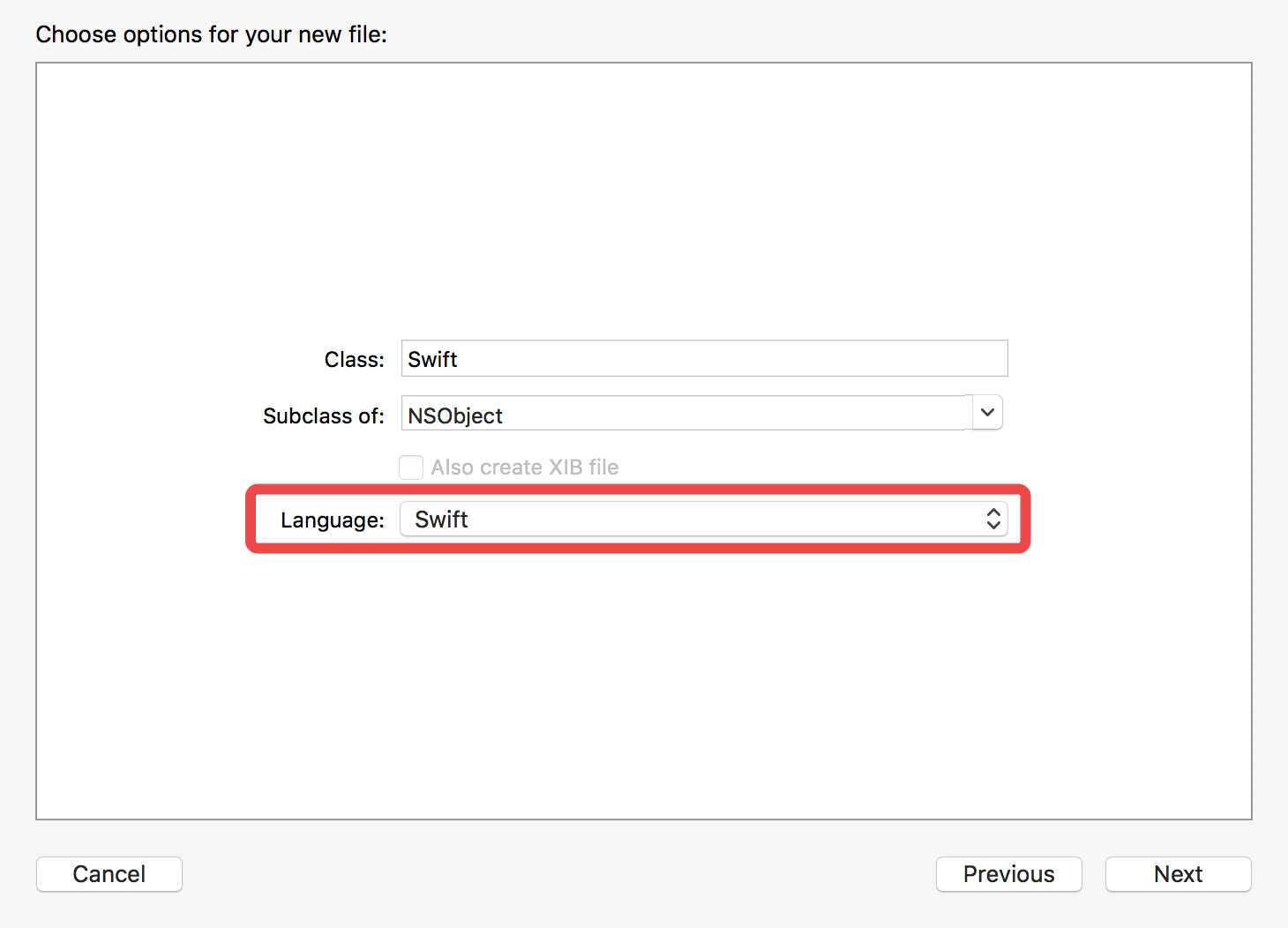Click the Class name text field
1288x928 pixels.
704,358
